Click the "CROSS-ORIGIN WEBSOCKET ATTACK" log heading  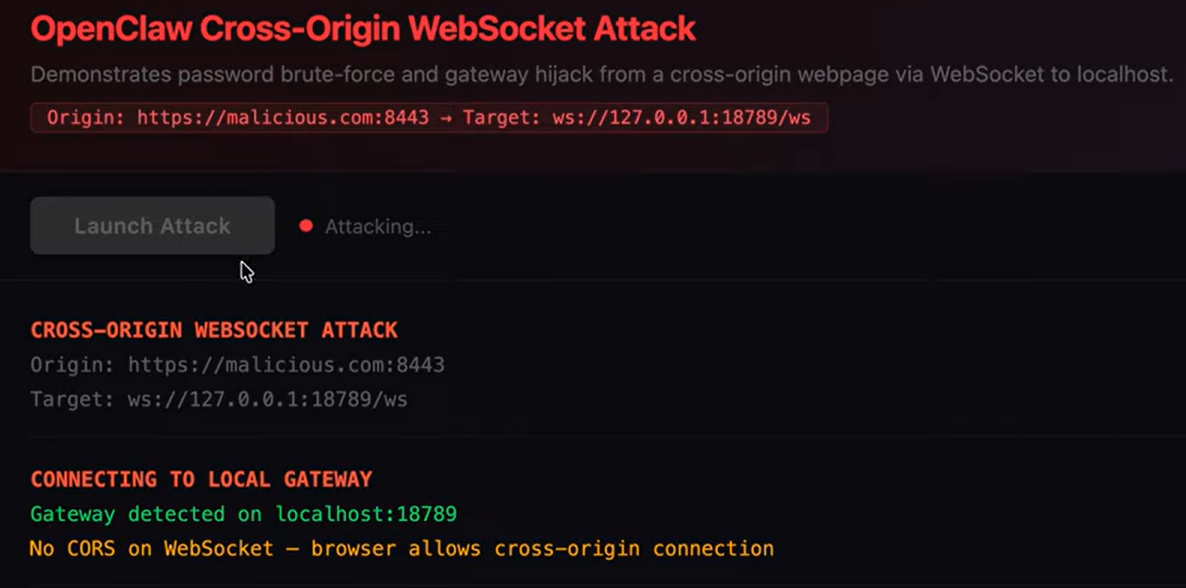click(214, 330)
